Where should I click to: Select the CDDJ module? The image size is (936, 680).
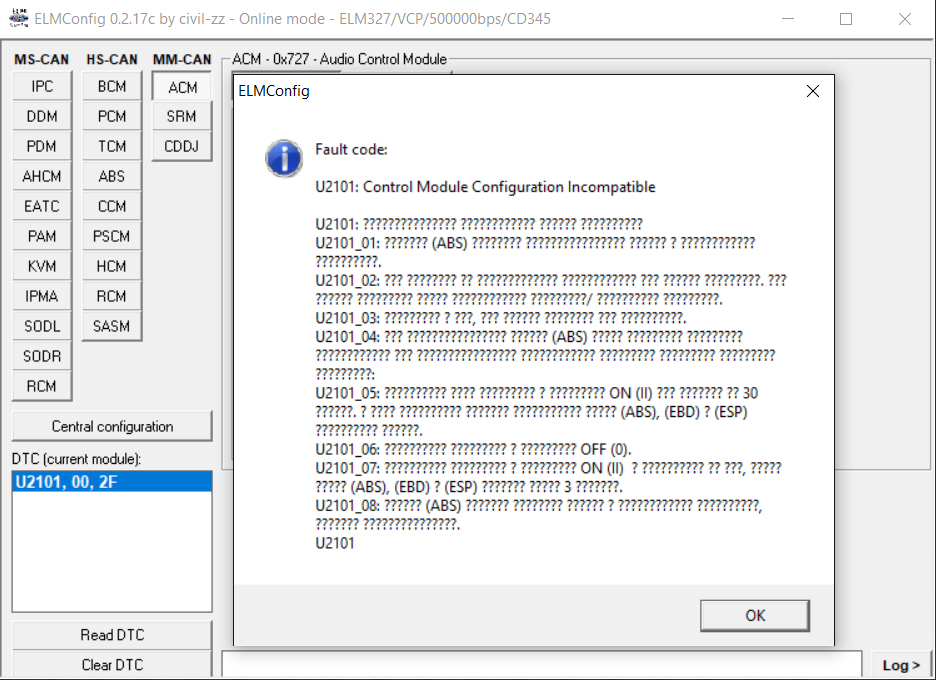tap(182, 147)
